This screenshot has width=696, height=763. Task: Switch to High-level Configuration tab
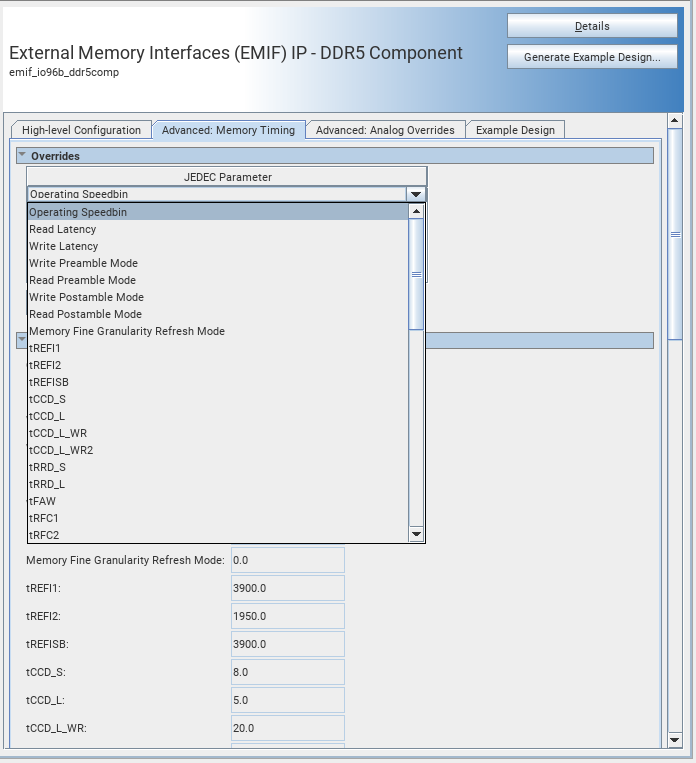coord(81,130)
